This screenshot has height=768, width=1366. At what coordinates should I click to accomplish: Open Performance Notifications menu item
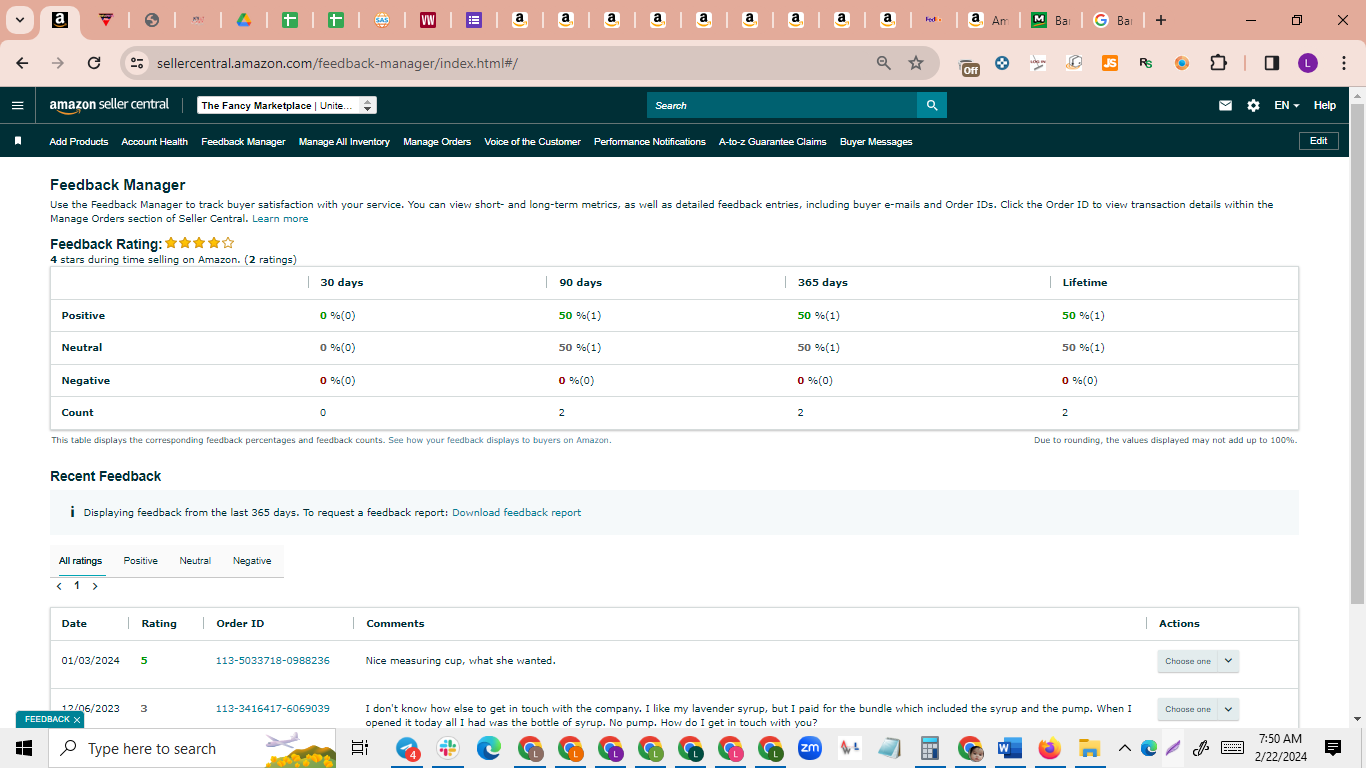[x=650, y=141]
